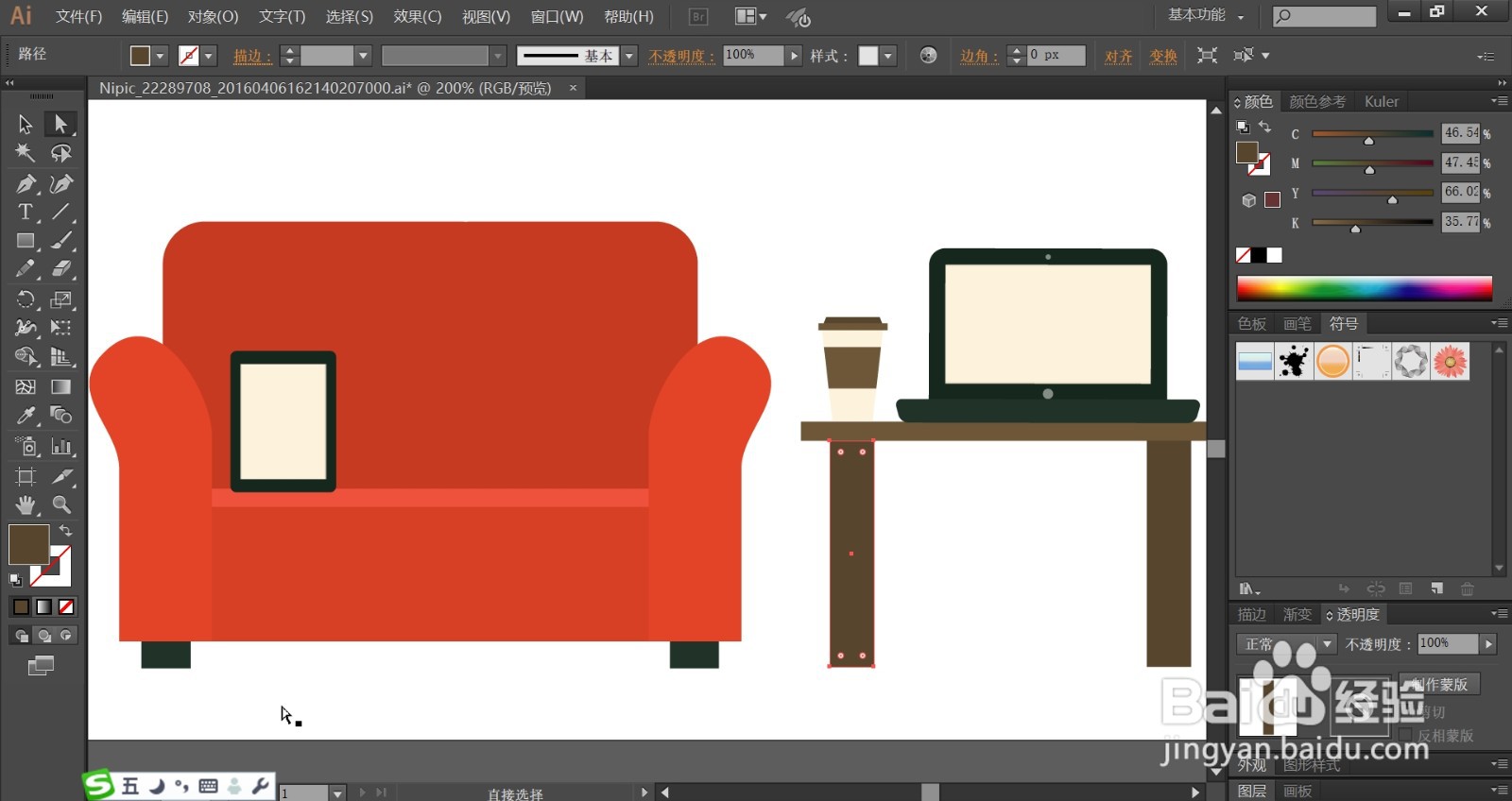Switch to the 颜色参考 tab

(1317, 101)
